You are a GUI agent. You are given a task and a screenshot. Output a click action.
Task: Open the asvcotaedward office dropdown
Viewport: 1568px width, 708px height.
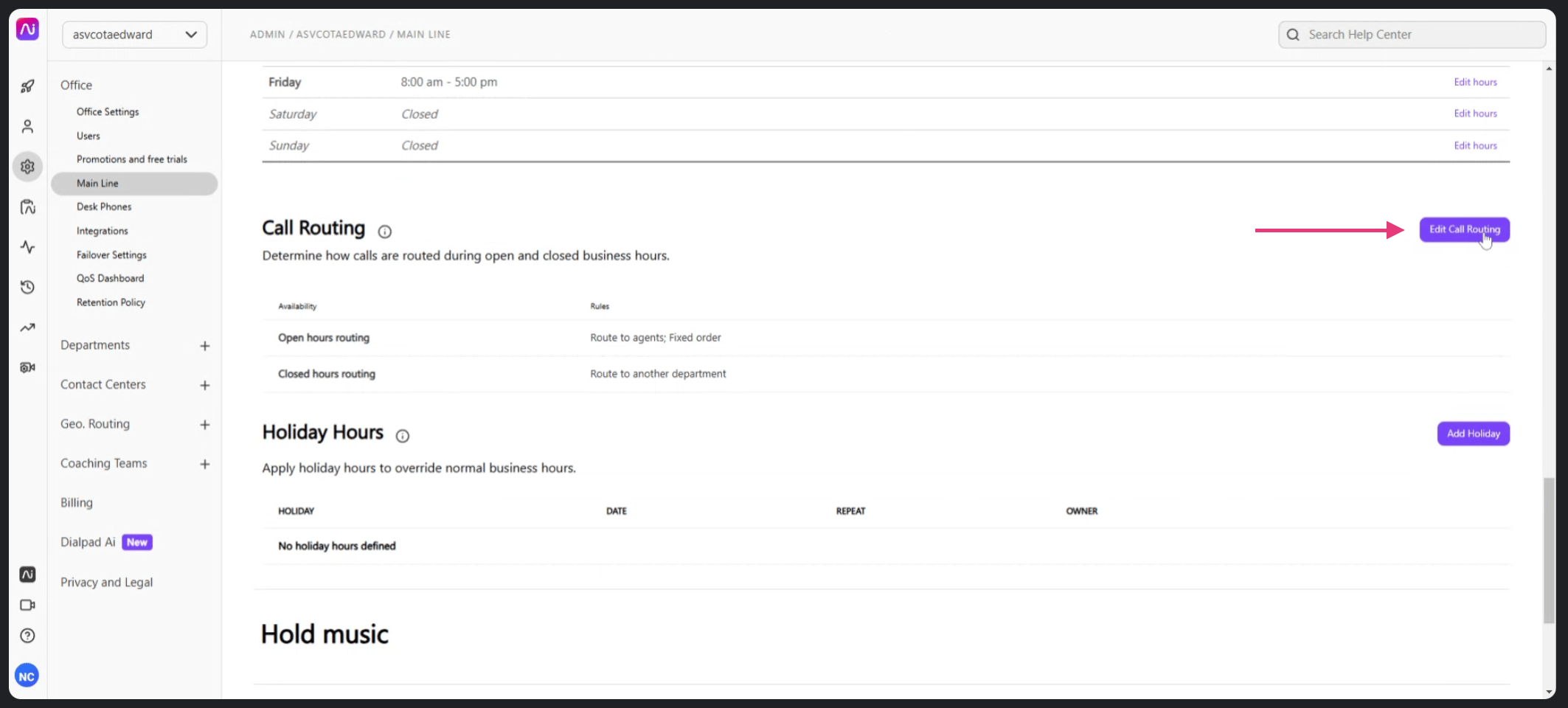134,35
